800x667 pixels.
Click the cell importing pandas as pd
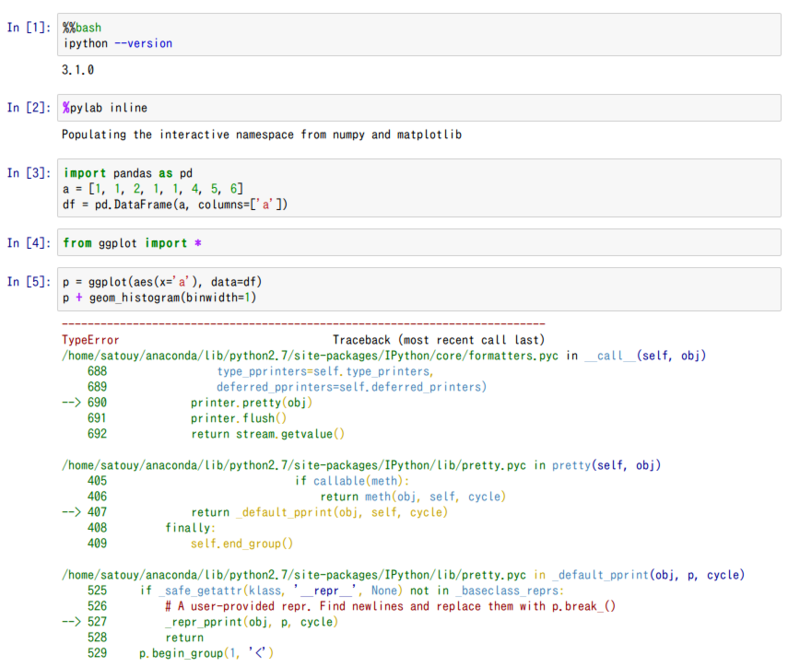419,188
